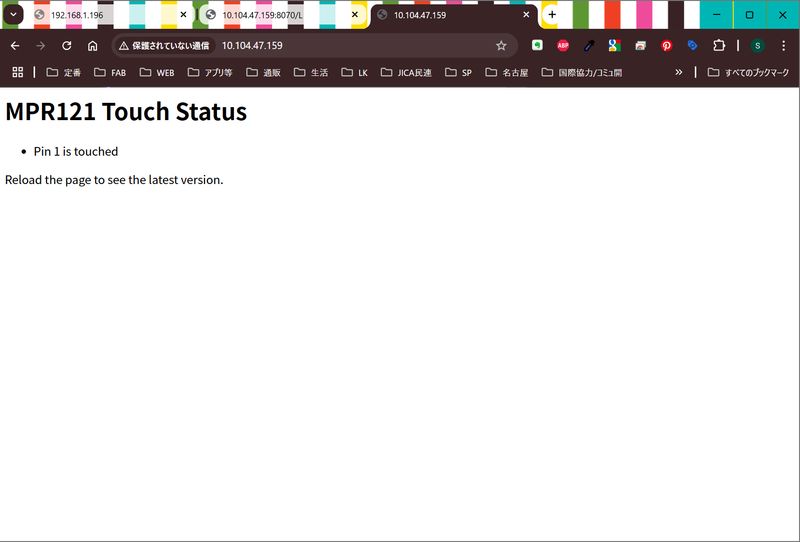Open the すべてのブックマーク folder
Viewport: 800px width, 542px height.
coord(748,72)
